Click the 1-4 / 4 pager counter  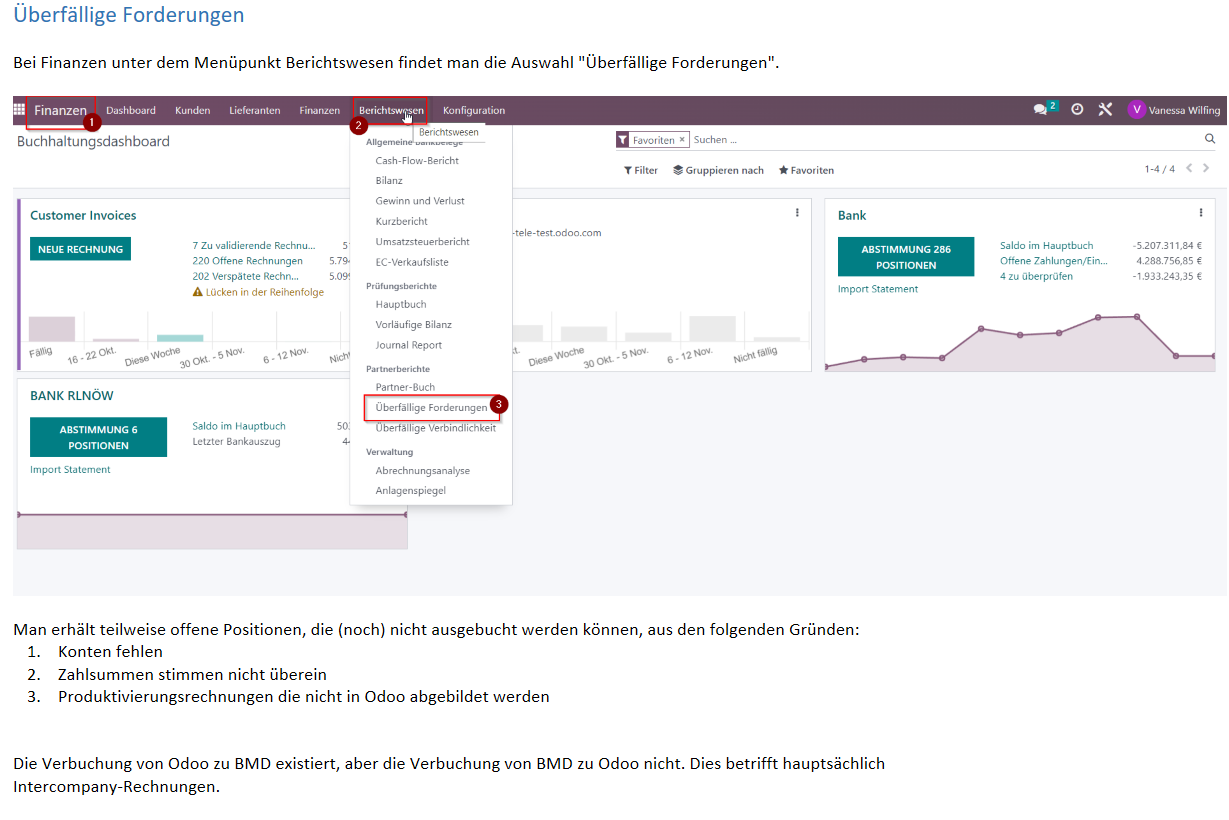click(1160, 169)
